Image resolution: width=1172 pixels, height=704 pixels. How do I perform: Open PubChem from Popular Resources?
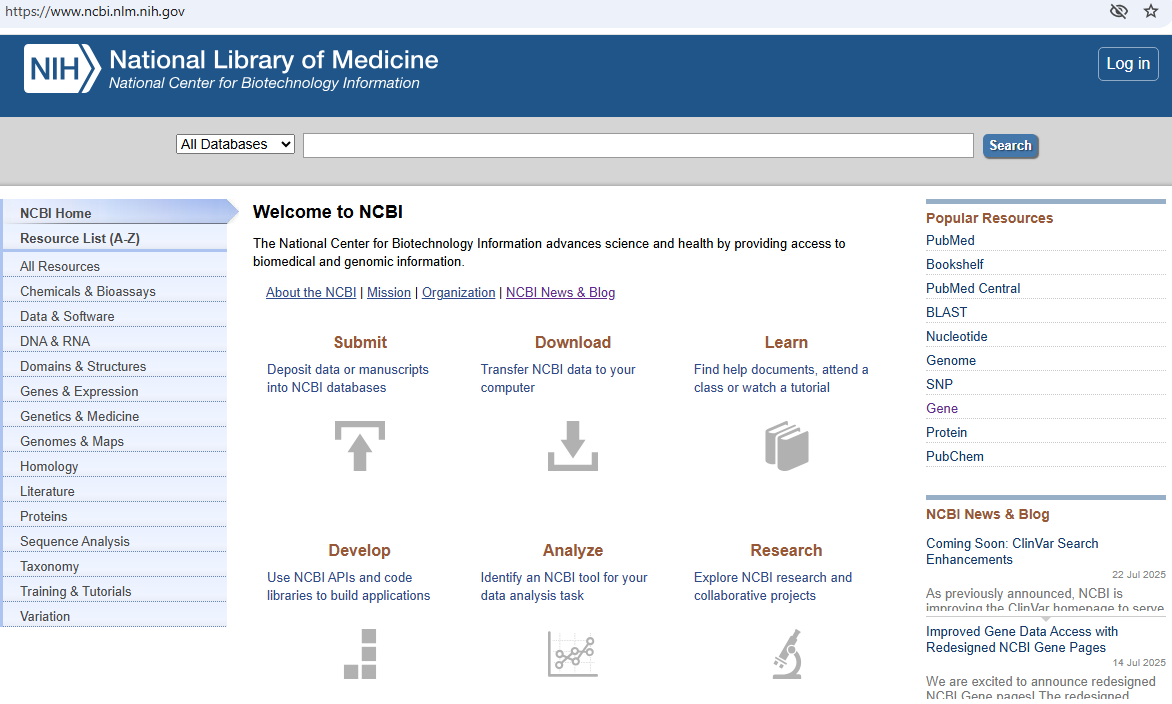click(954, 456)
